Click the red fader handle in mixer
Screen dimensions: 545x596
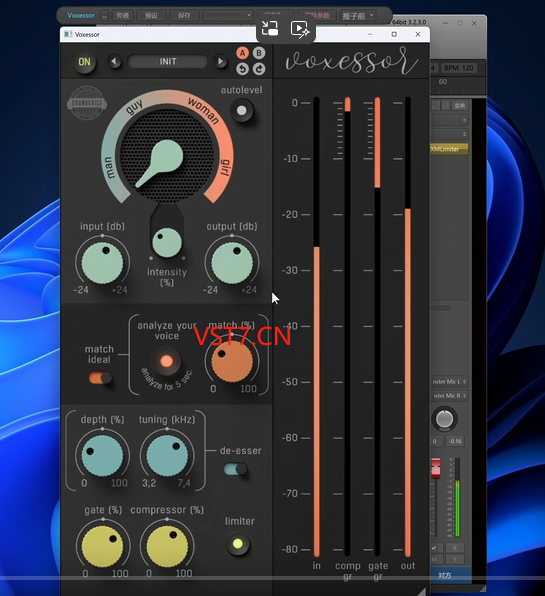coord(435,468)
